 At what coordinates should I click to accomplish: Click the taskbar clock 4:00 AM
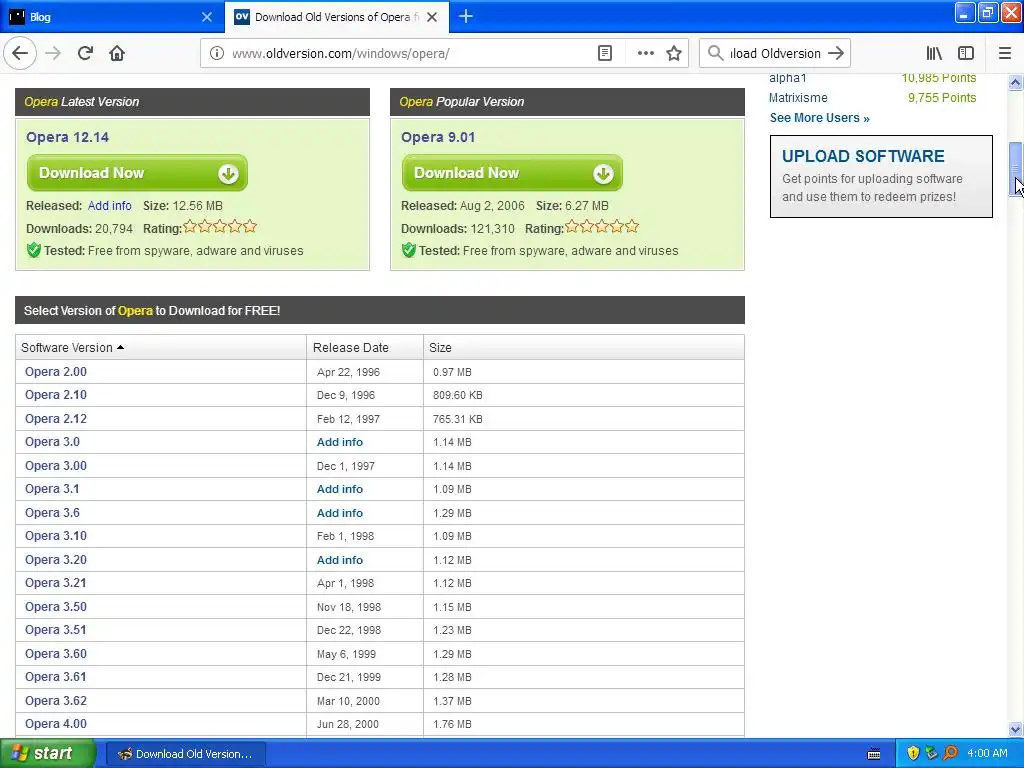point(987,754)
